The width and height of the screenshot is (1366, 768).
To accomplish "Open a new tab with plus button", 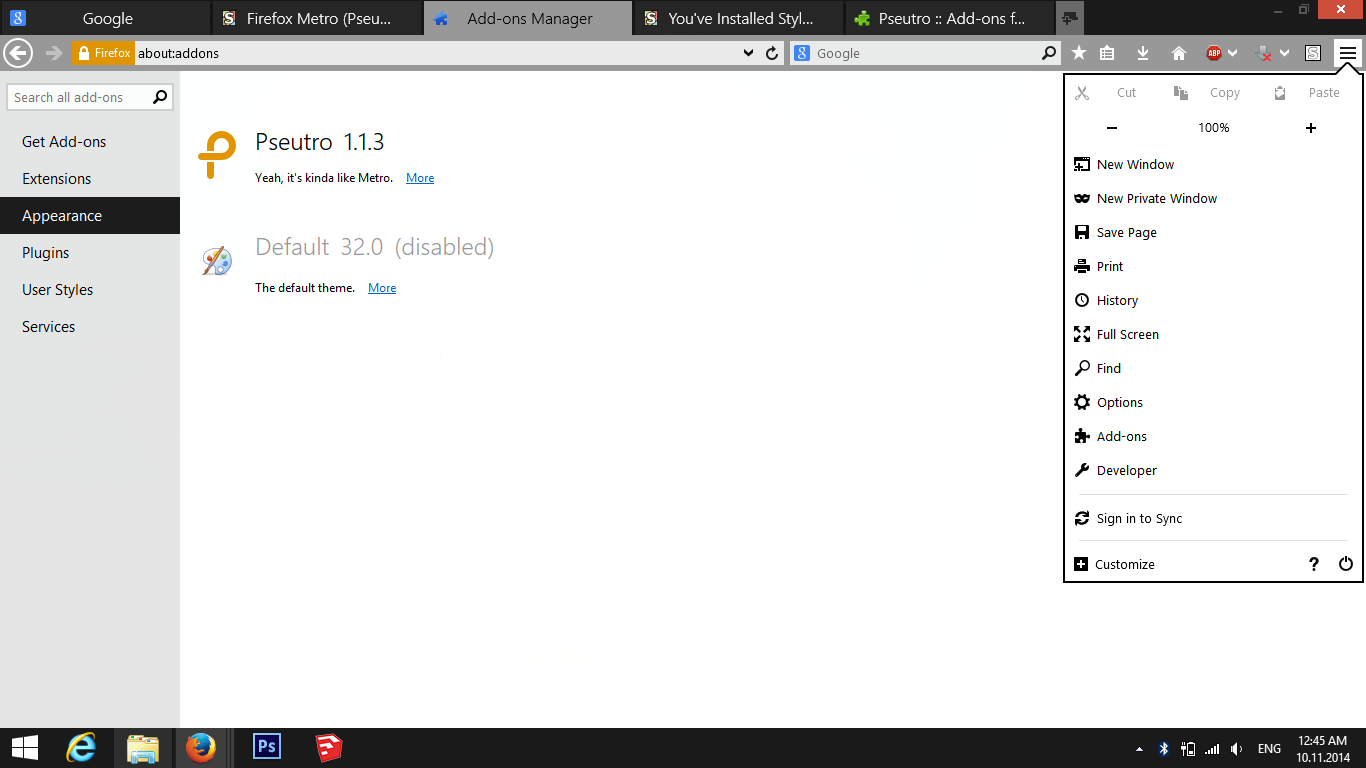I will point(1069,18).
